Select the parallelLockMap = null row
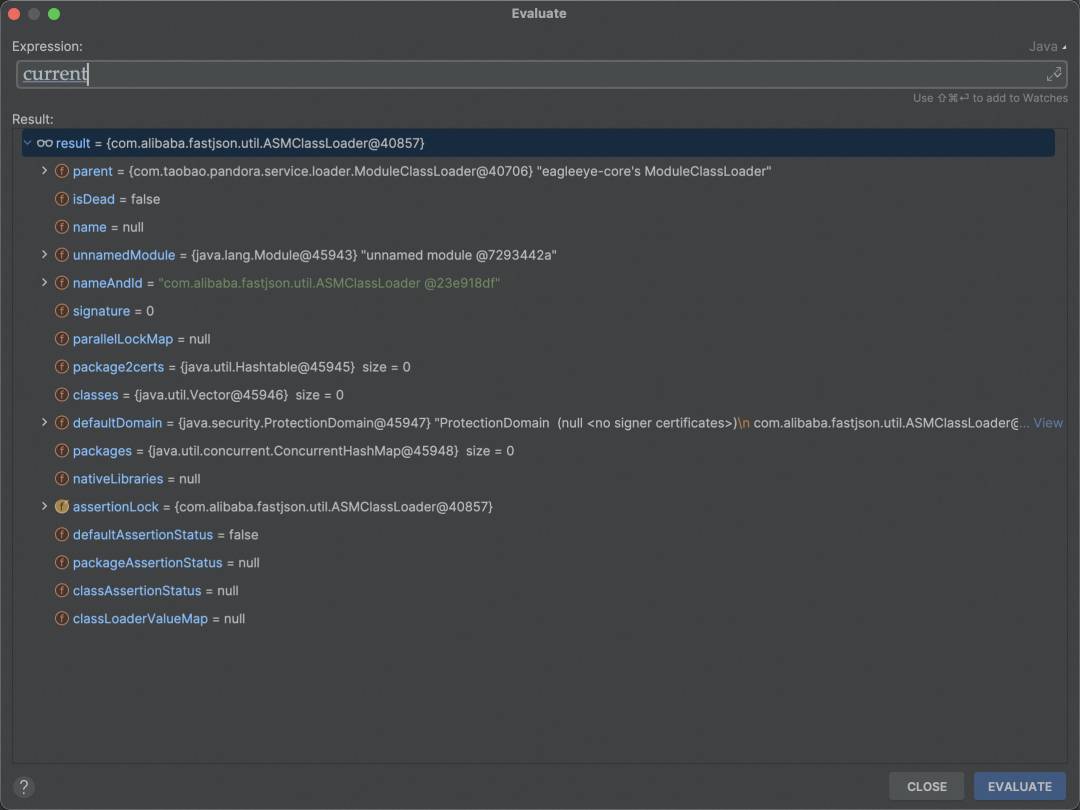 538,339
